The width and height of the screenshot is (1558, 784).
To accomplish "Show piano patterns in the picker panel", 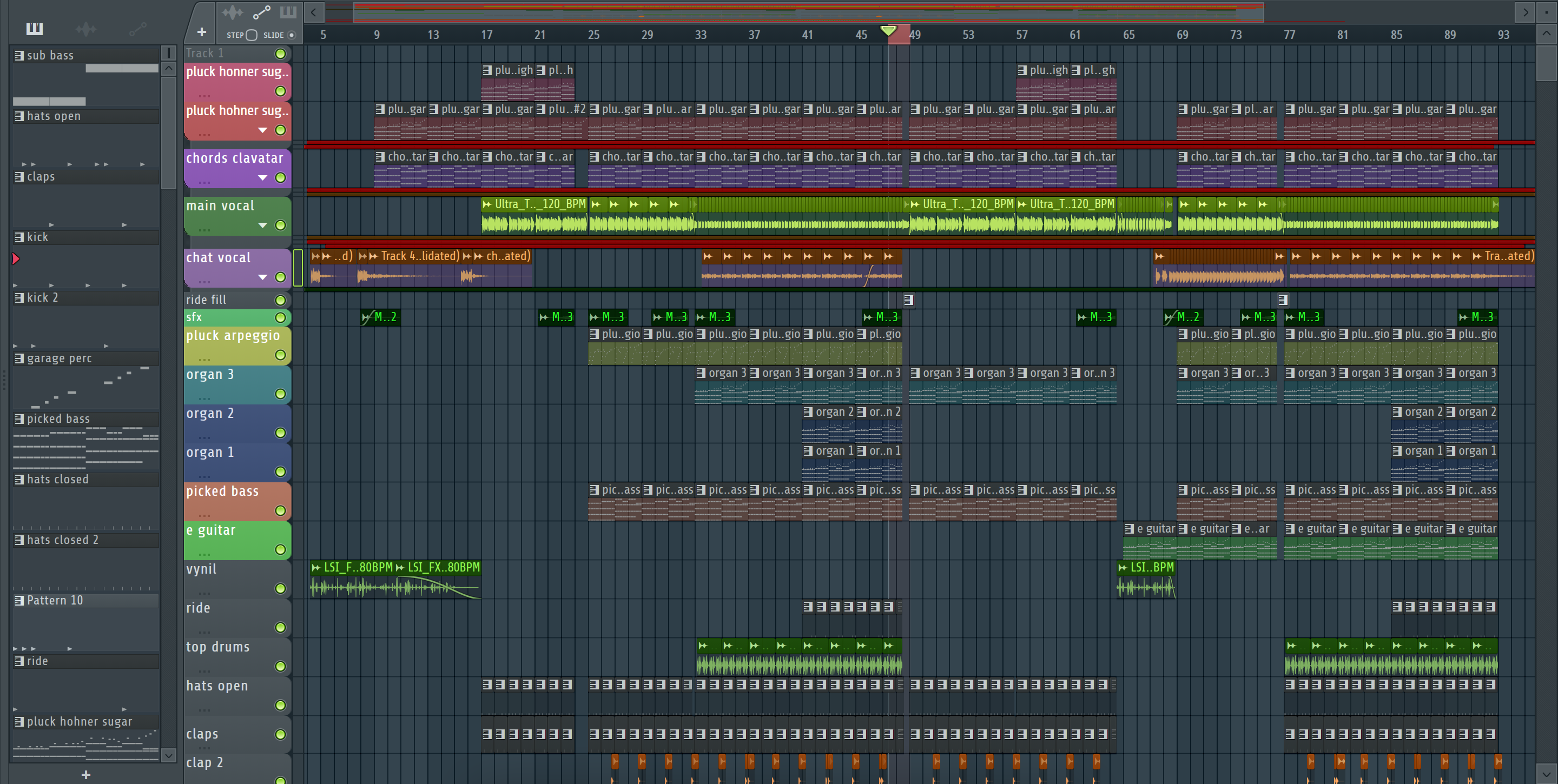I will [35, 29].
